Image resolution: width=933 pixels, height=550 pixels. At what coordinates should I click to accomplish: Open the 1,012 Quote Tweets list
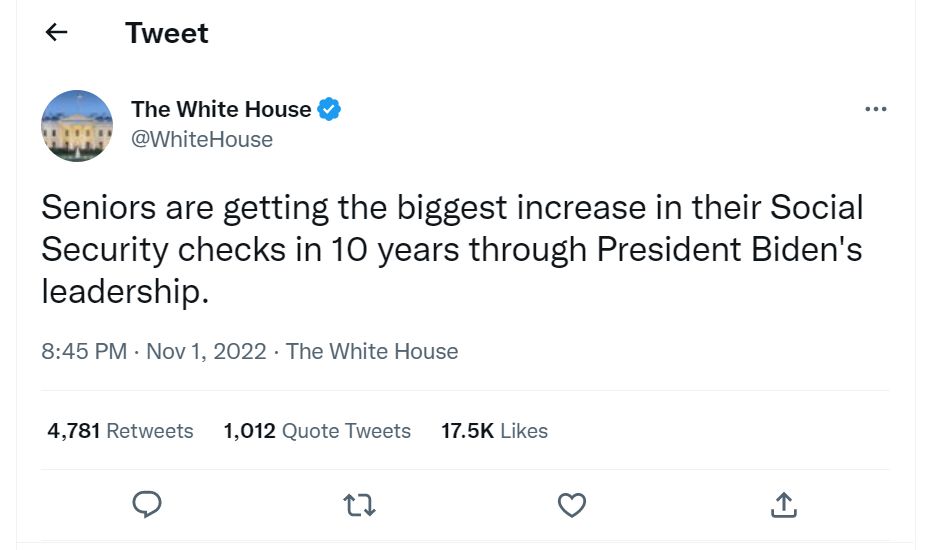317,431
